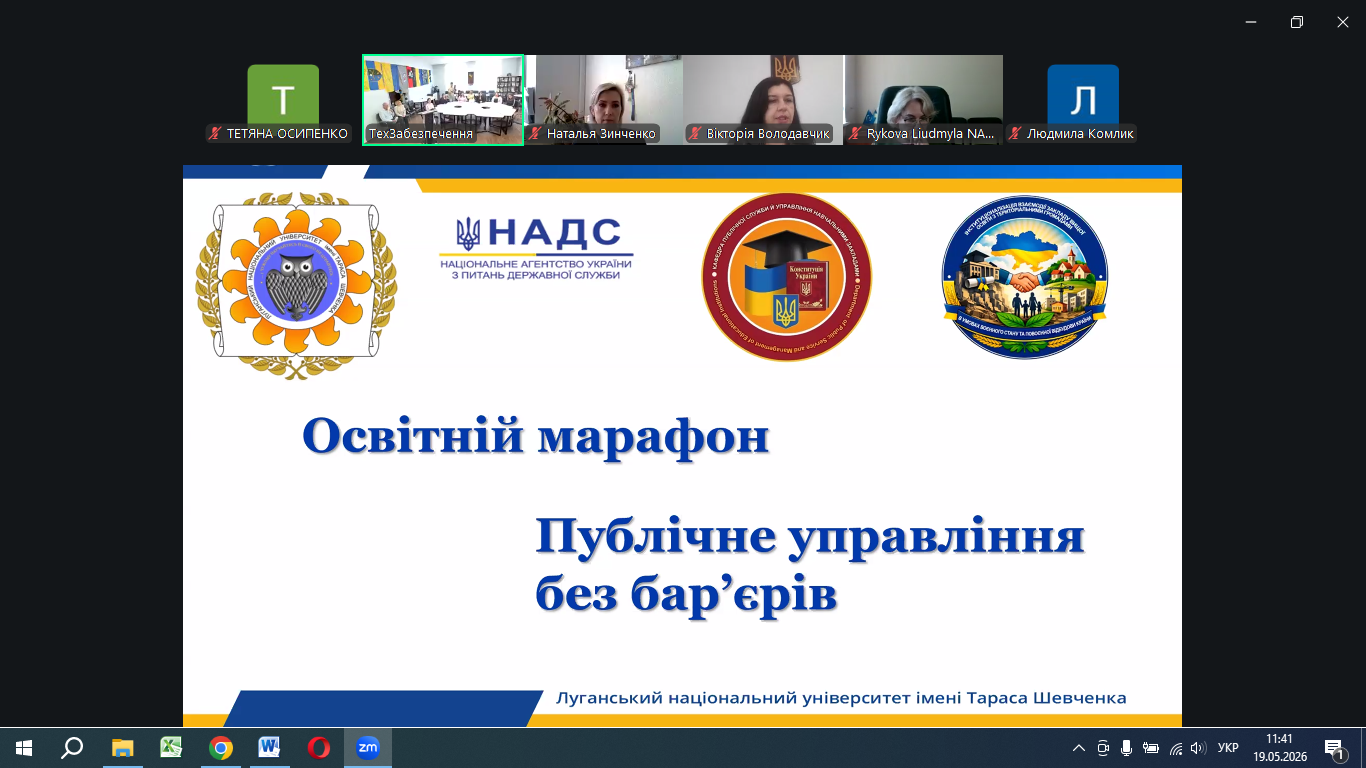Select the Людмила Комлик participant tile
The height and width of the screenshot is (768, 1366).
click(x=1083, y=100)
